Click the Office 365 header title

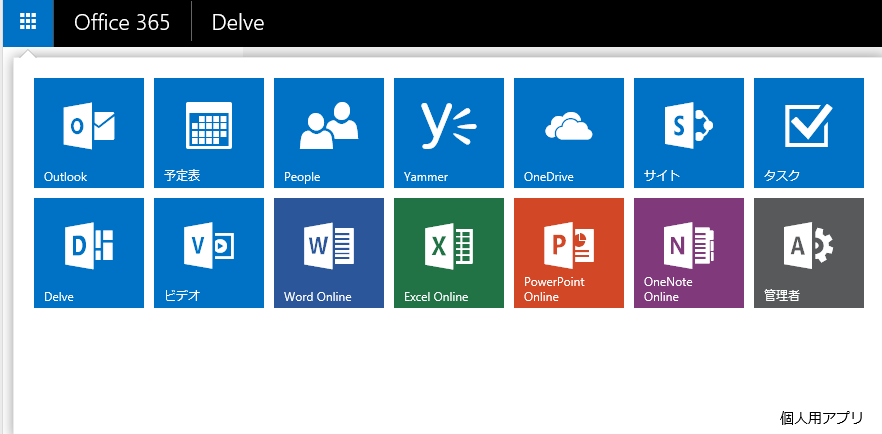click(x=122, y=22)
